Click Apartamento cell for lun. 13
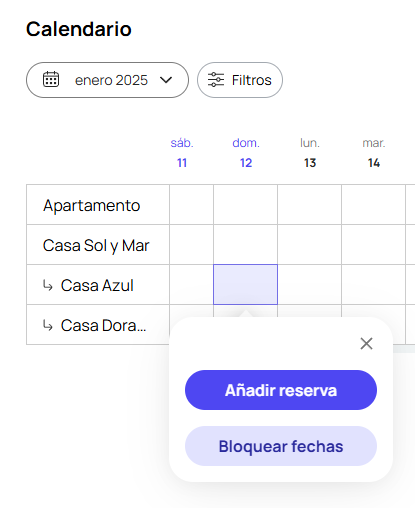 [x=309, y=205]
